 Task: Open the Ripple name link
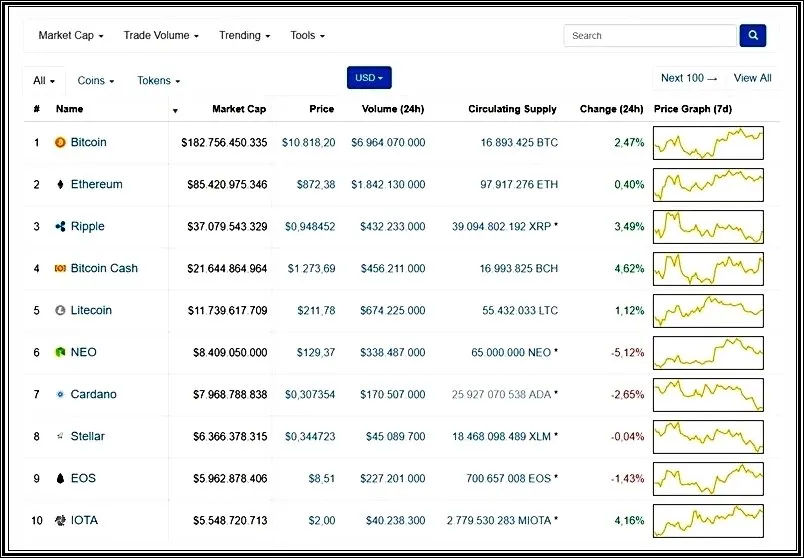87,226
